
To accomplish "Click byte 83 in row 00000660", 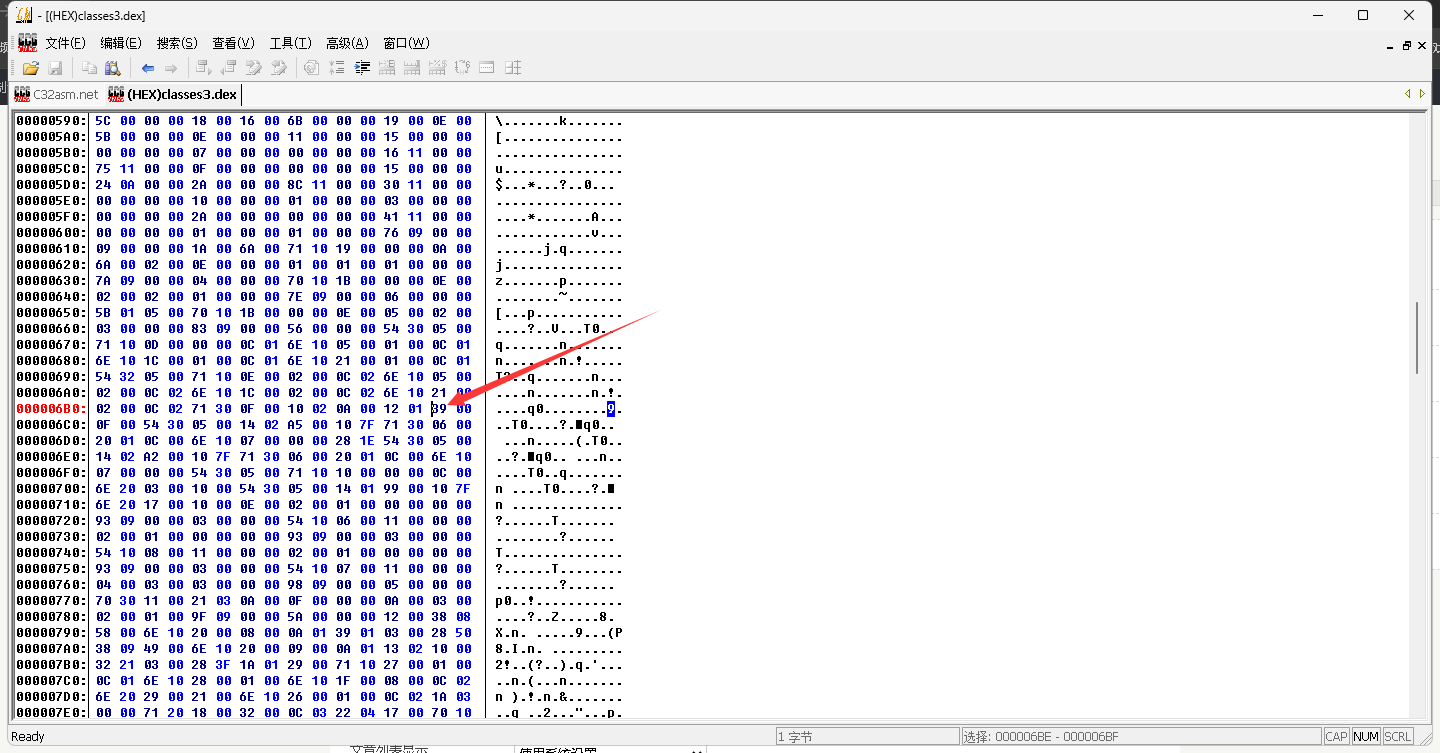I will point(198,329).
